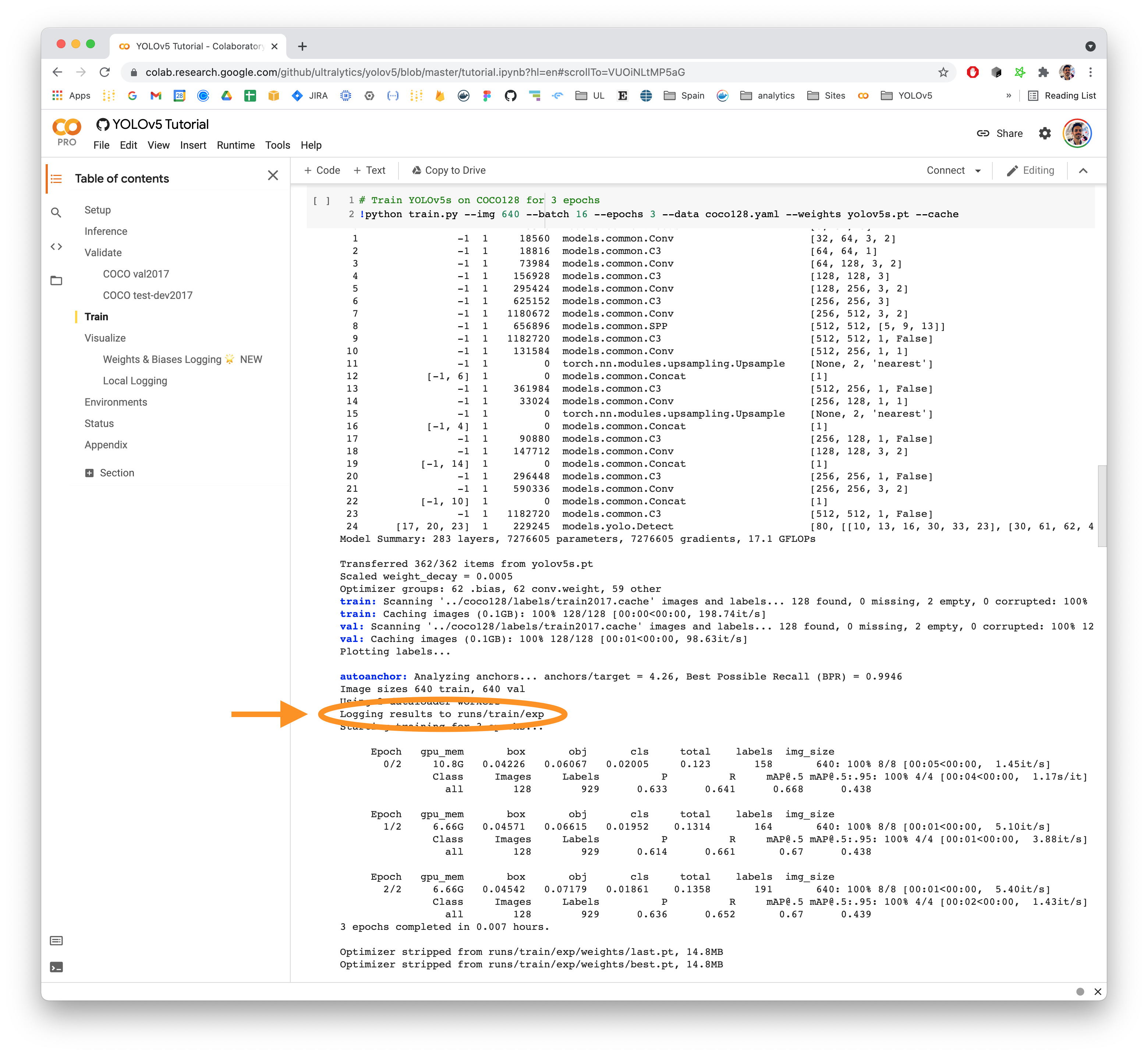Open the browser extensions puzzle icon

click(x=1043, y=73)
